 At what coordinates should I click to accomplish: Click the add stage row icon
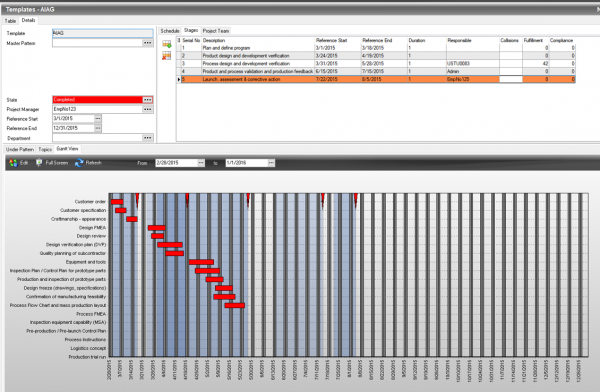point(166,44)
